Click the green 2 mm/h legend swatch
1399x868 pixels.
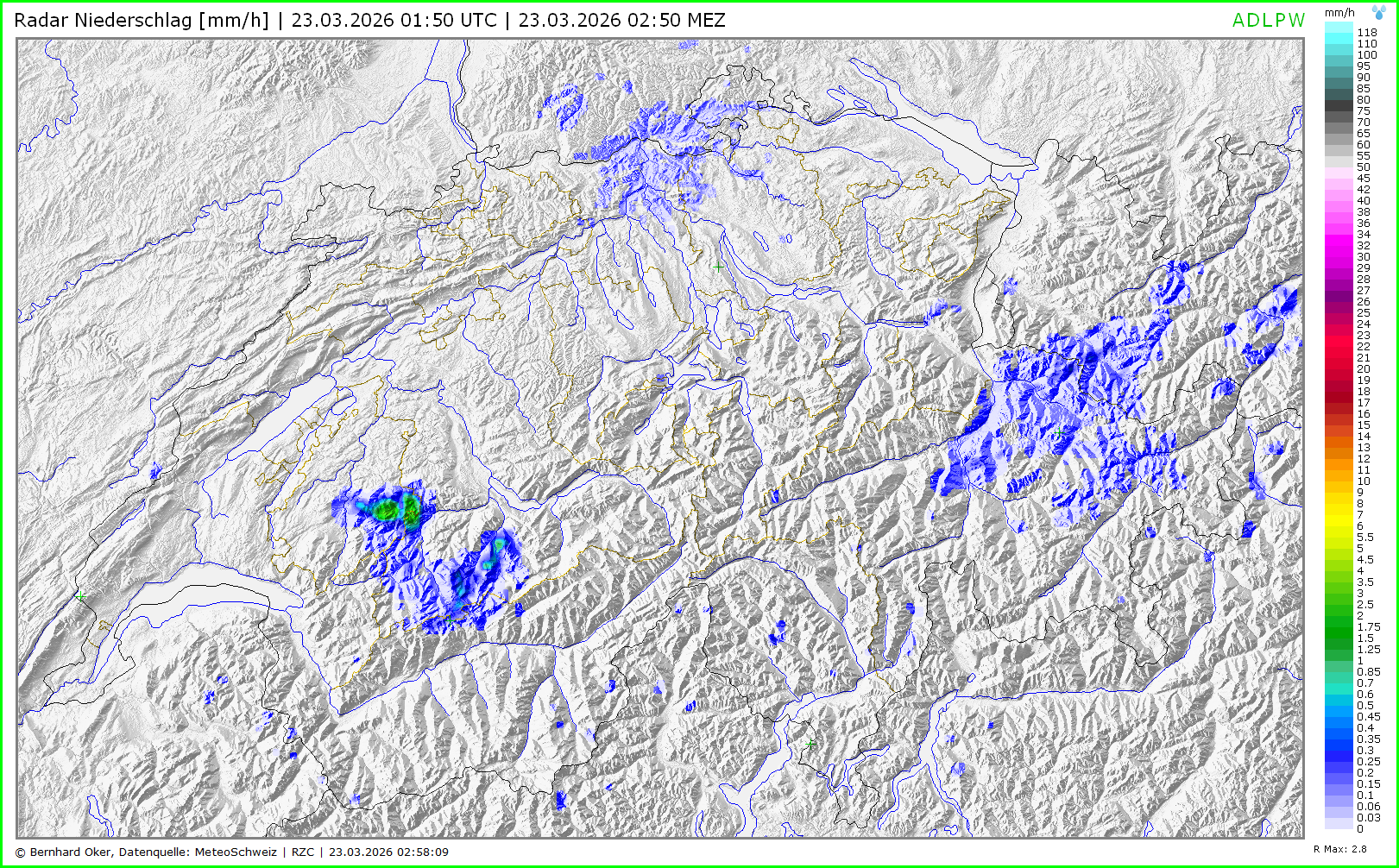pos(1339,615)
